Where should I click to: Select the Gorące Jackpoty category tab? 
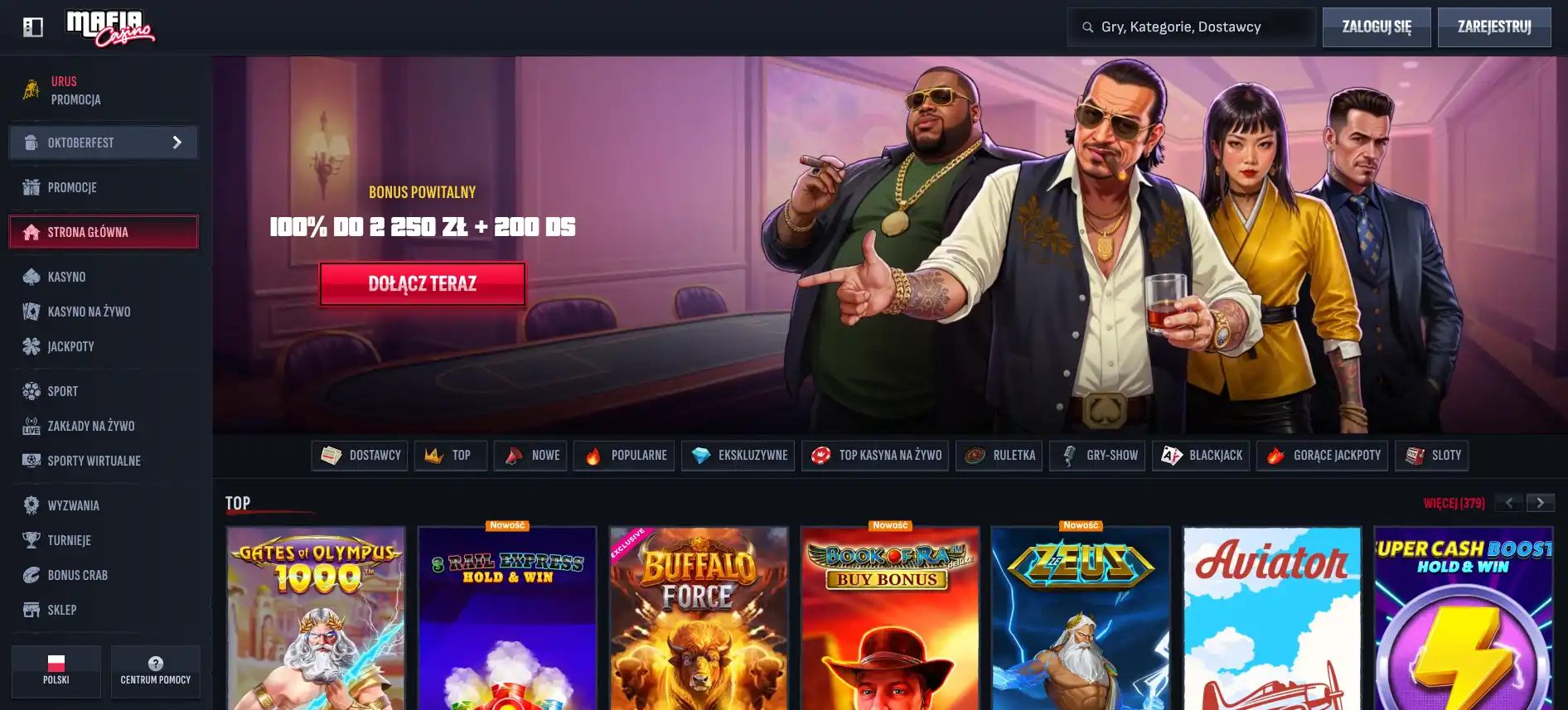(x=1322, y=456)
